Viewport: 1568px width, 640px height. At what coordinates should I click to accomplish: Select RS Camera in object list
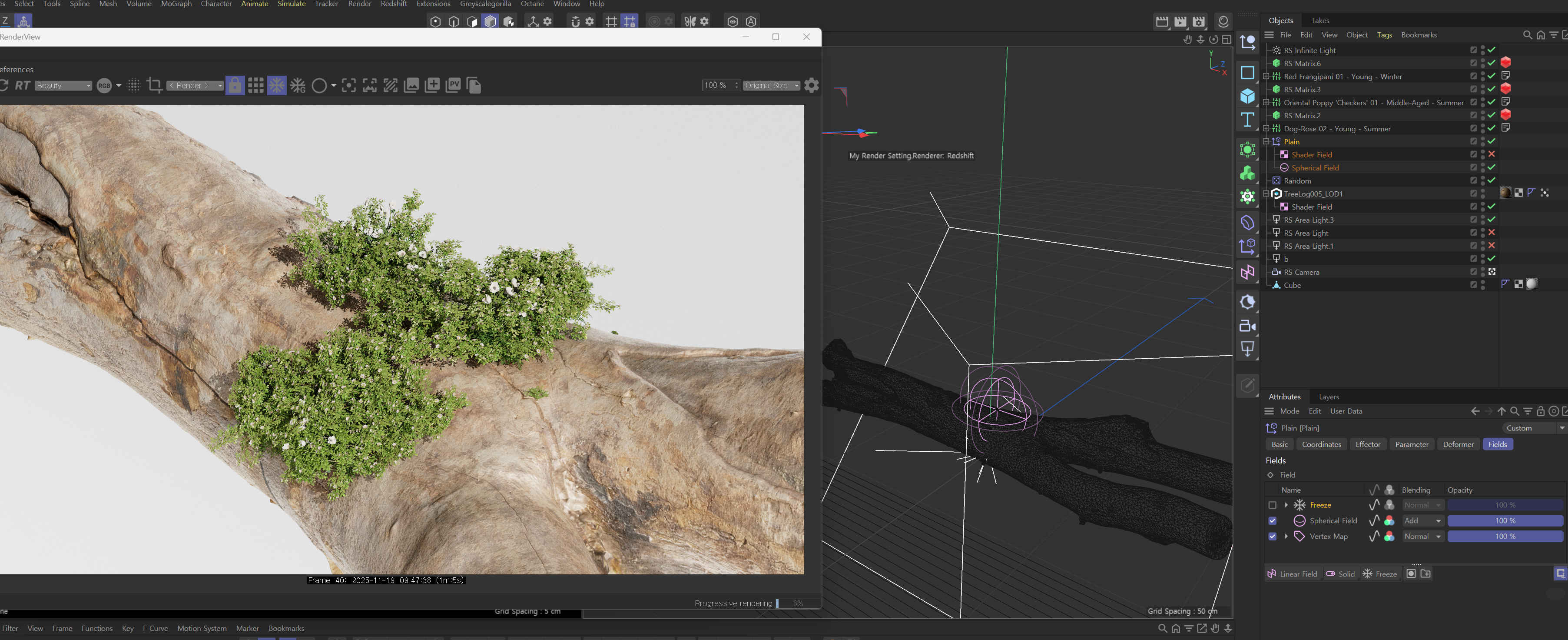tap(1301, 272)
